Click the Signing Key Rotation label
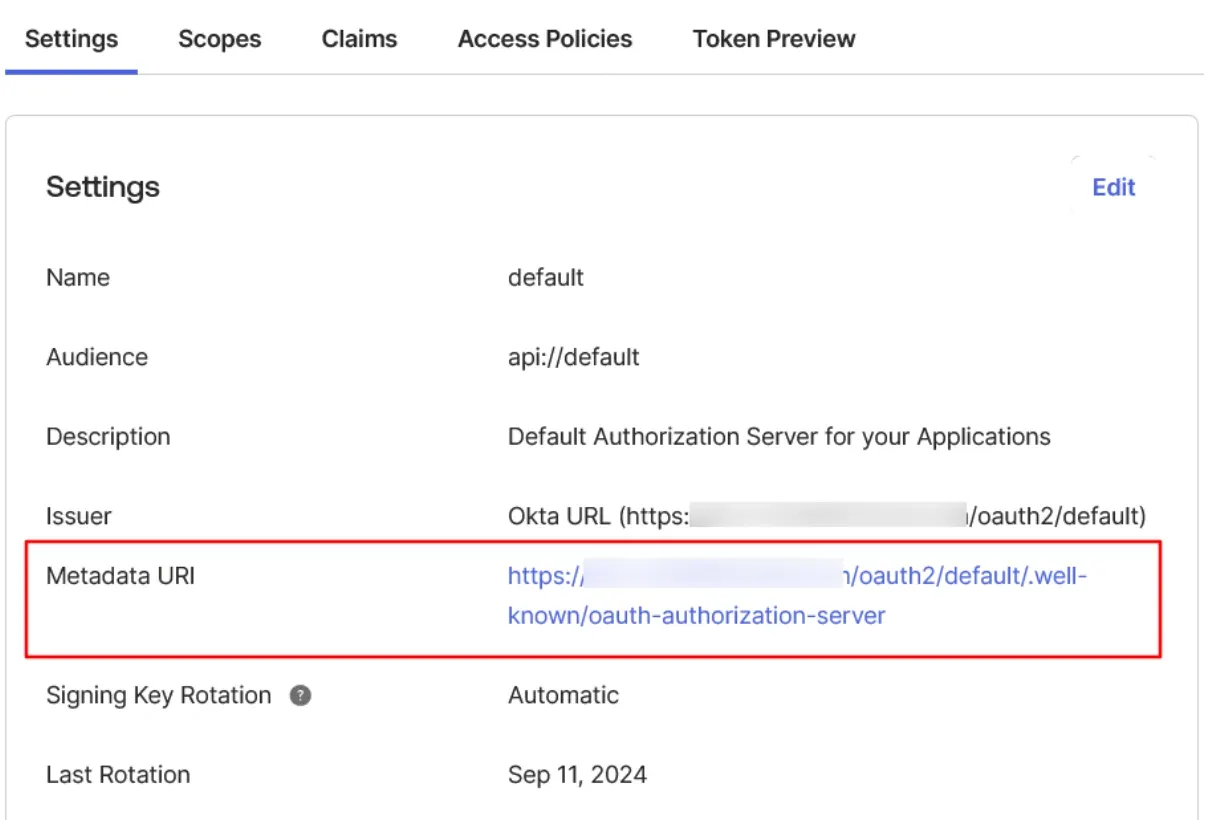Viewport: 1206px width, 823px height. pos(159,696)
